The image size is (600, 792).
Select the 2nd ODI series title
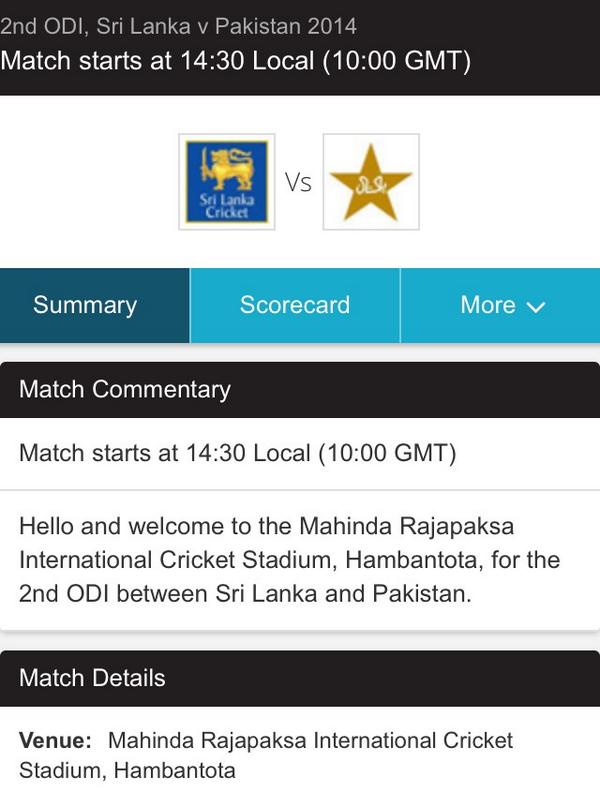pos(178,26)
